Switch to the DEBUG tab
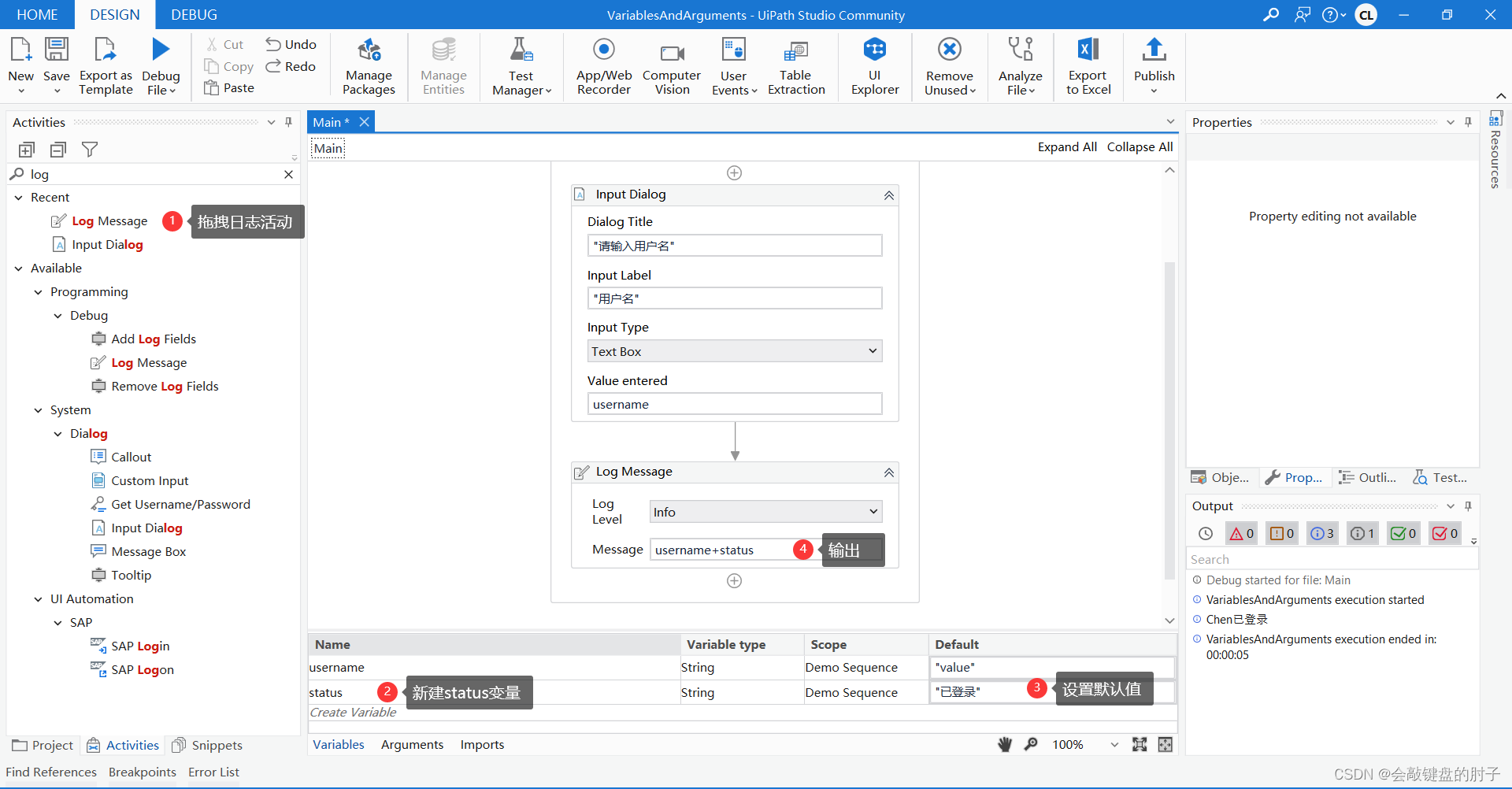This screenshot has width=1512, height=789. click(x=194, y=15)
